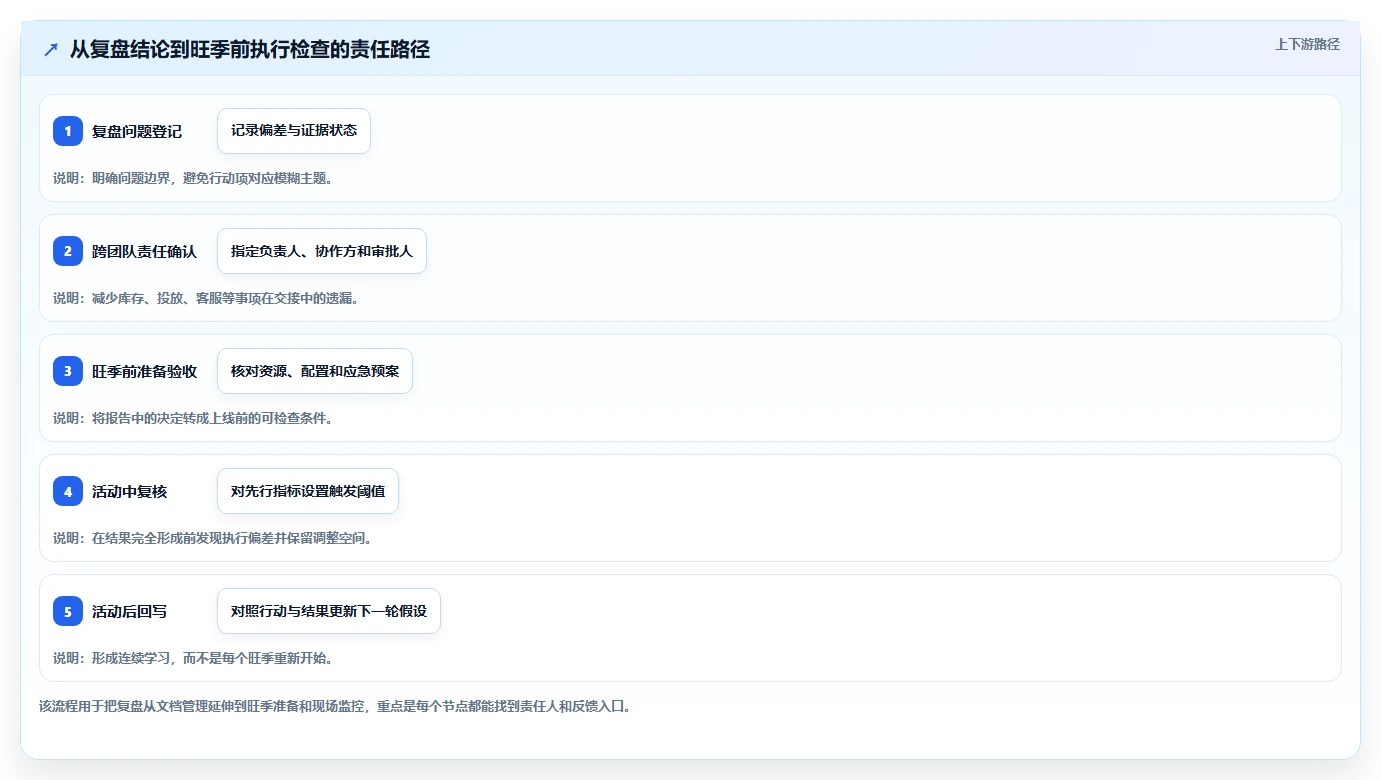Viewport: 1381px width, 780px height.
Task: Click the 对照行动与结果更新下一轮假设 chip
Action: click(x=329, y=611)
